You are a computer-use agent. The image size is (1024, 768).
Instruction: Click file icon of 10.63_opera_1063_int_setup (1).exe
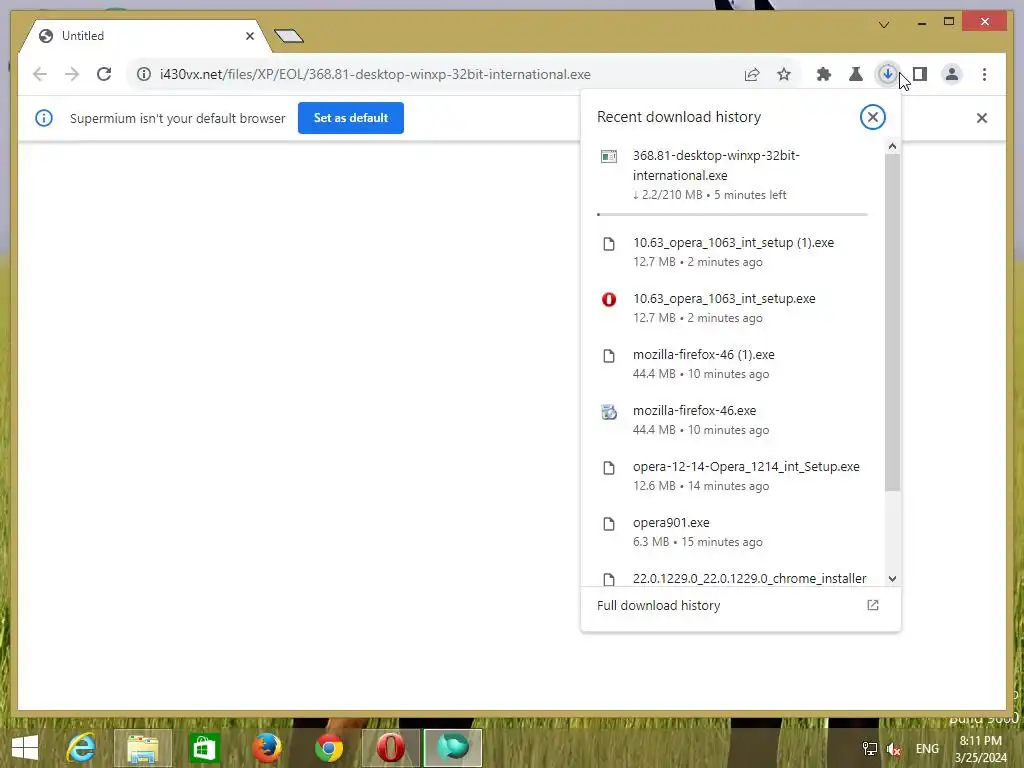click(609, 244)
